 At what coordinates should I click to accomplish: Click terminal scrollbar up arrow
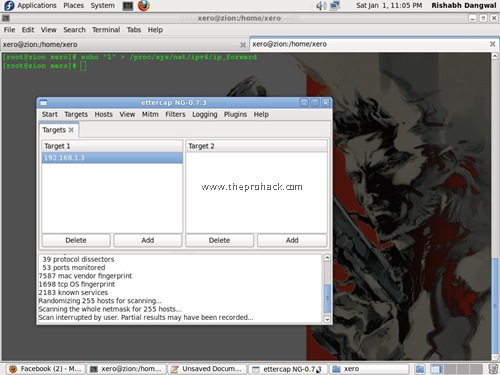pos(495,56)
